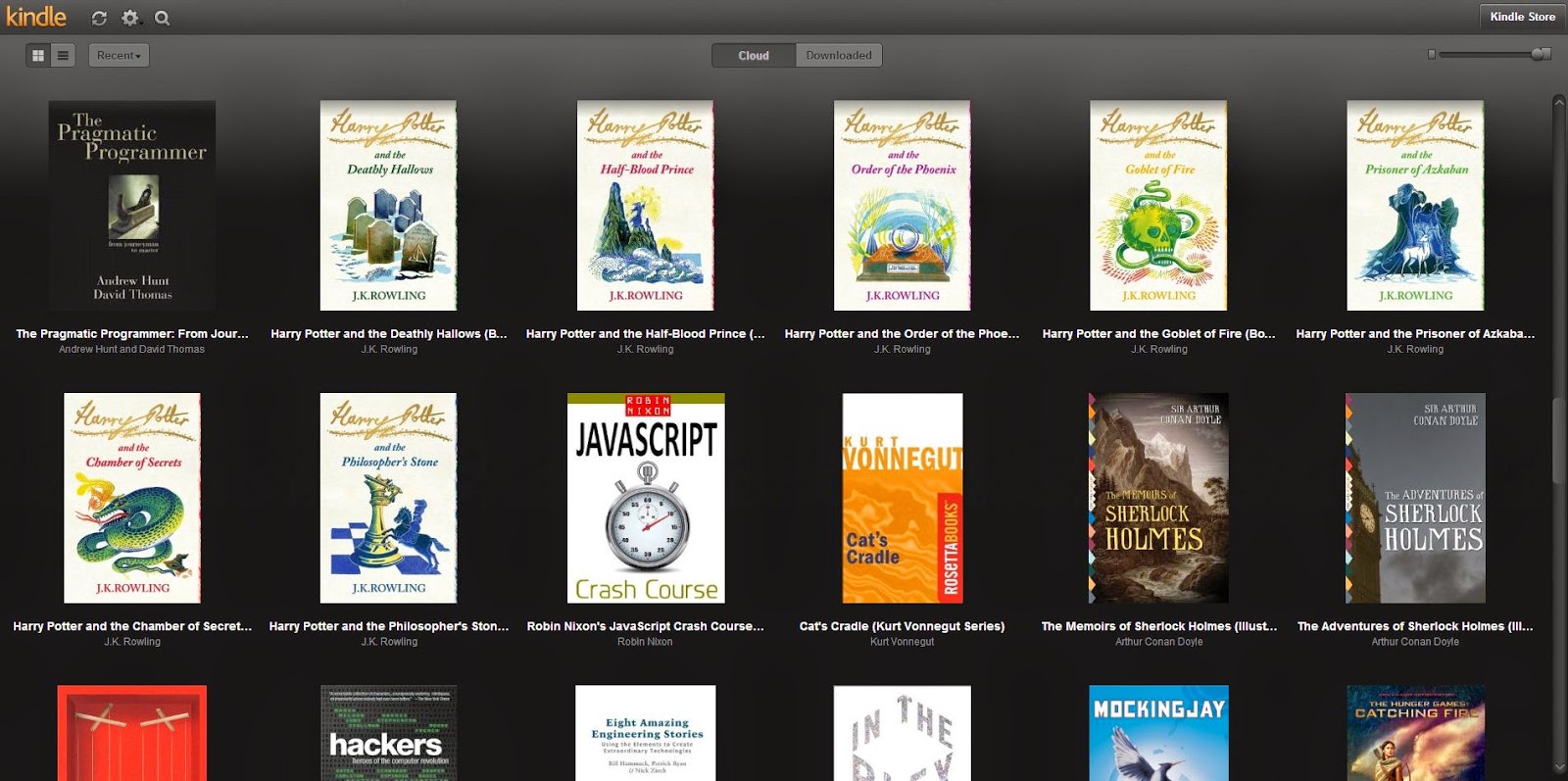Click the sync refresh icon
Screen dimensions: 1568x781
[x=99, y=18]
